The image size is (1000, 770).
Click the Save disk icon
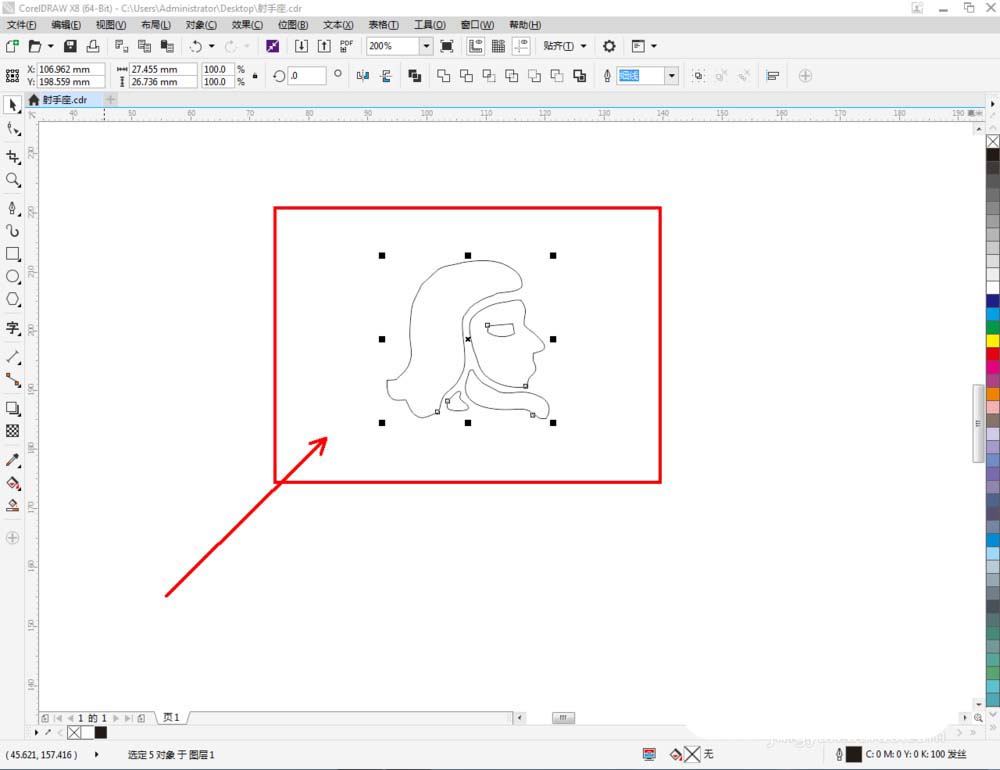coord(70,46)
